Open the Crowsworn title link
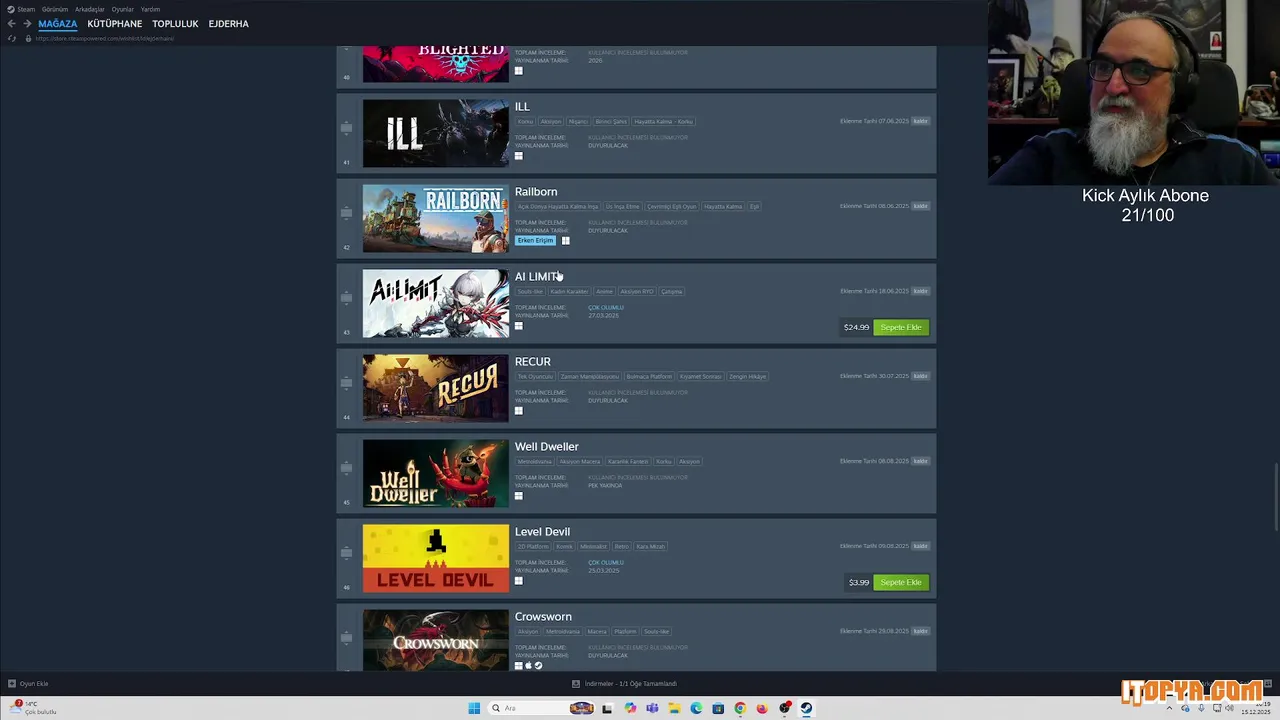Viewport: 1280px width, 720px height. pos(543,617)
